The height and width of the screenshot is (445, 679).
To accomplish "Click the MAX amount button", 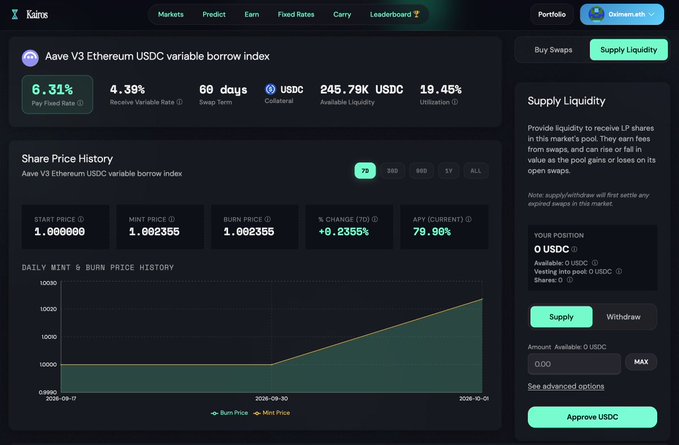I will tap(641, 362).
